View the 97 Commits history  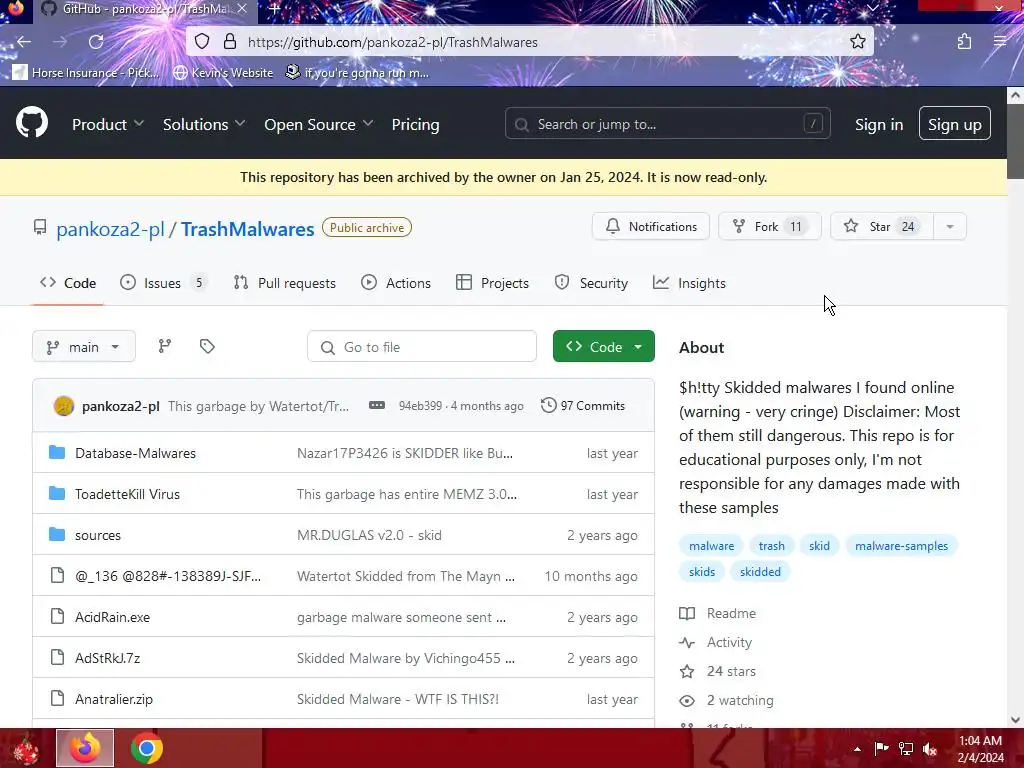[x=583, y=406]
